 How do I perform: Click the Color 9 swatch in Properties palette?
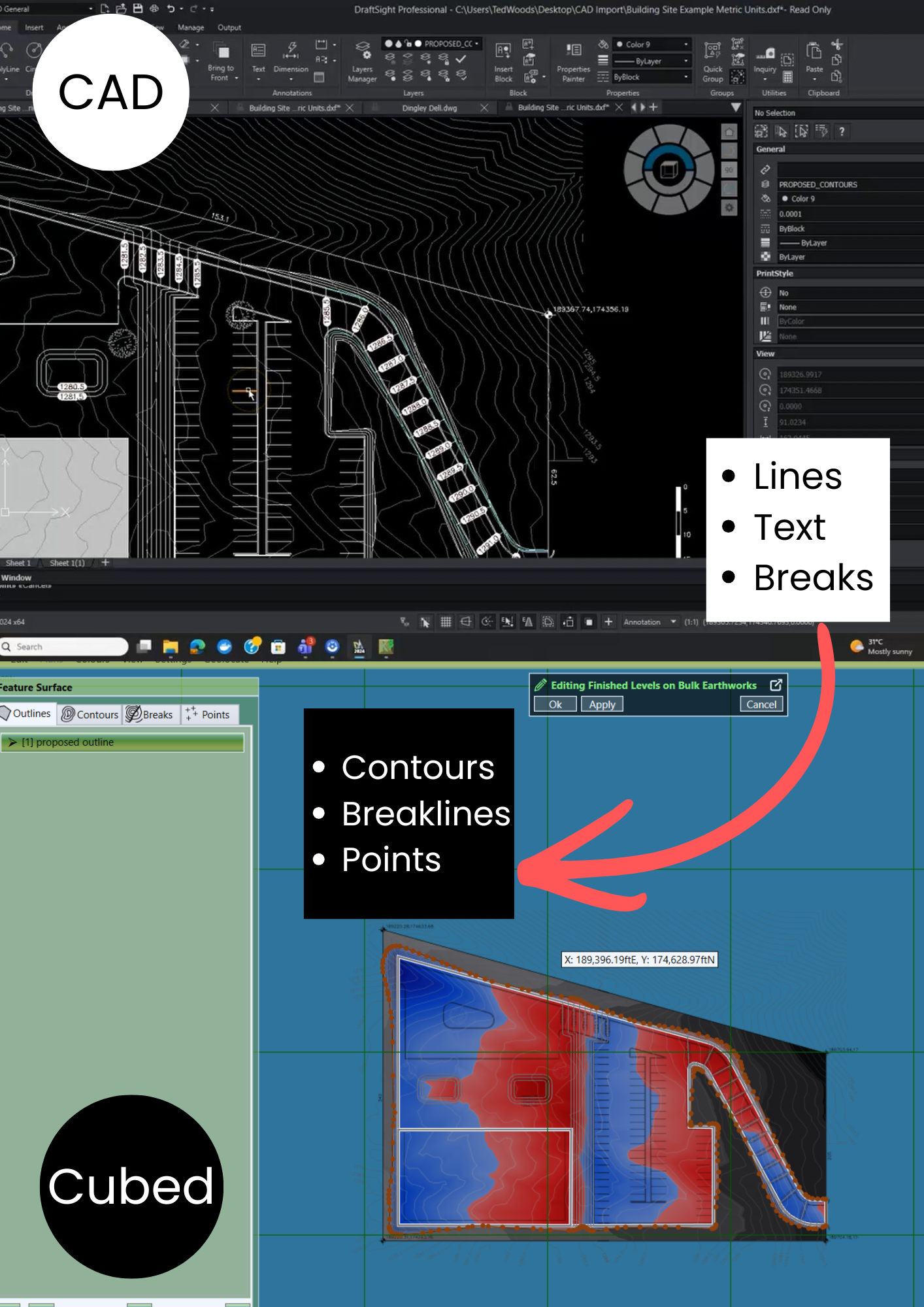coord(785,199)
